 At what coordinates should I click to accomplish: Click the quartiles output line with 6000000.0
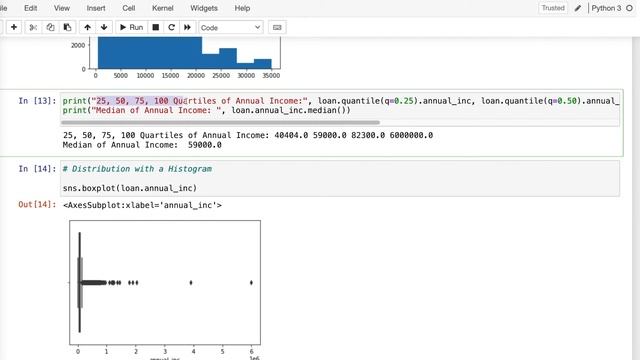click(248, 135)
